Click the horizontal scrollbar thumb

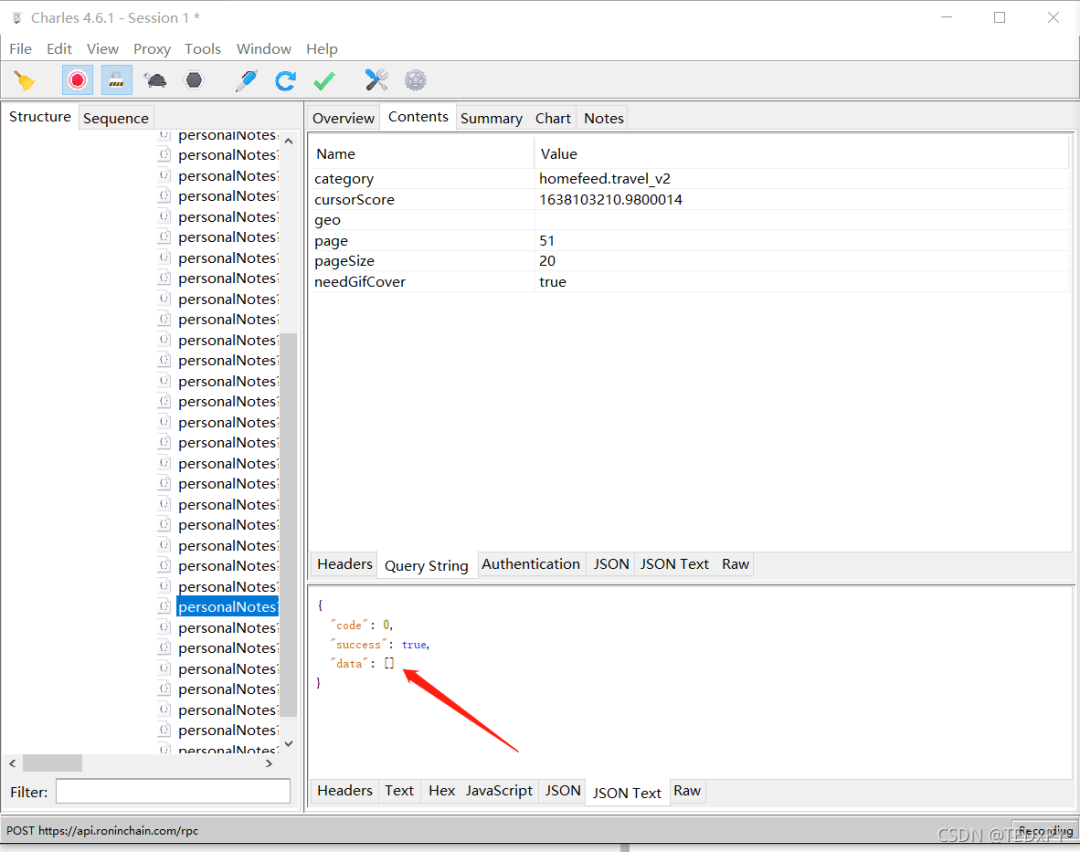coord(52,763)
